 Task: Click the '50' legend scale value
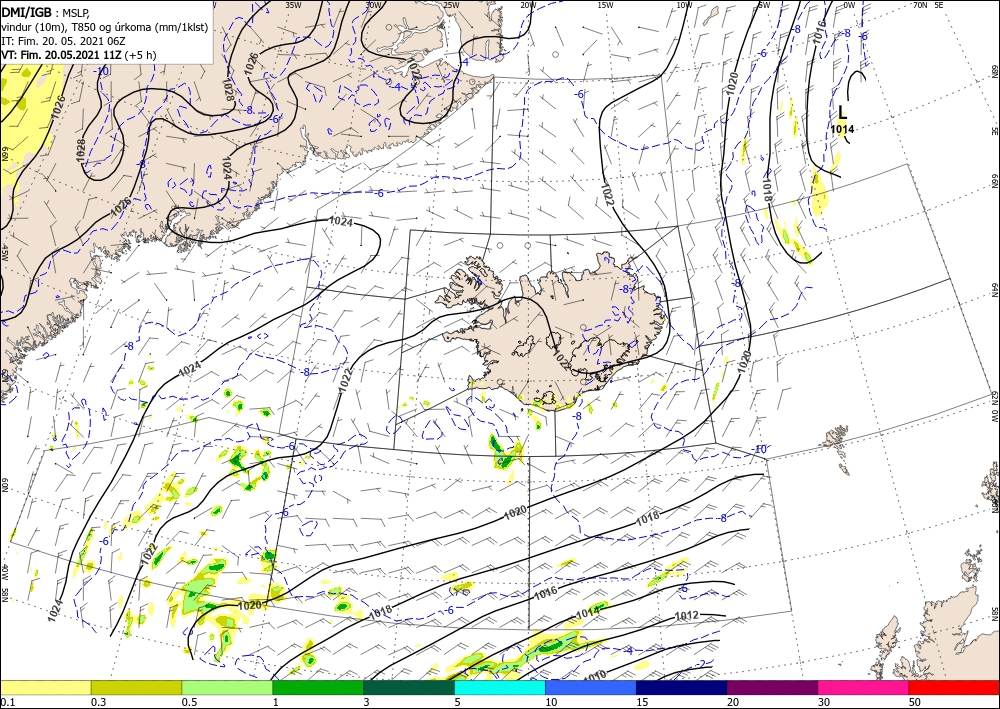[915, 702]
